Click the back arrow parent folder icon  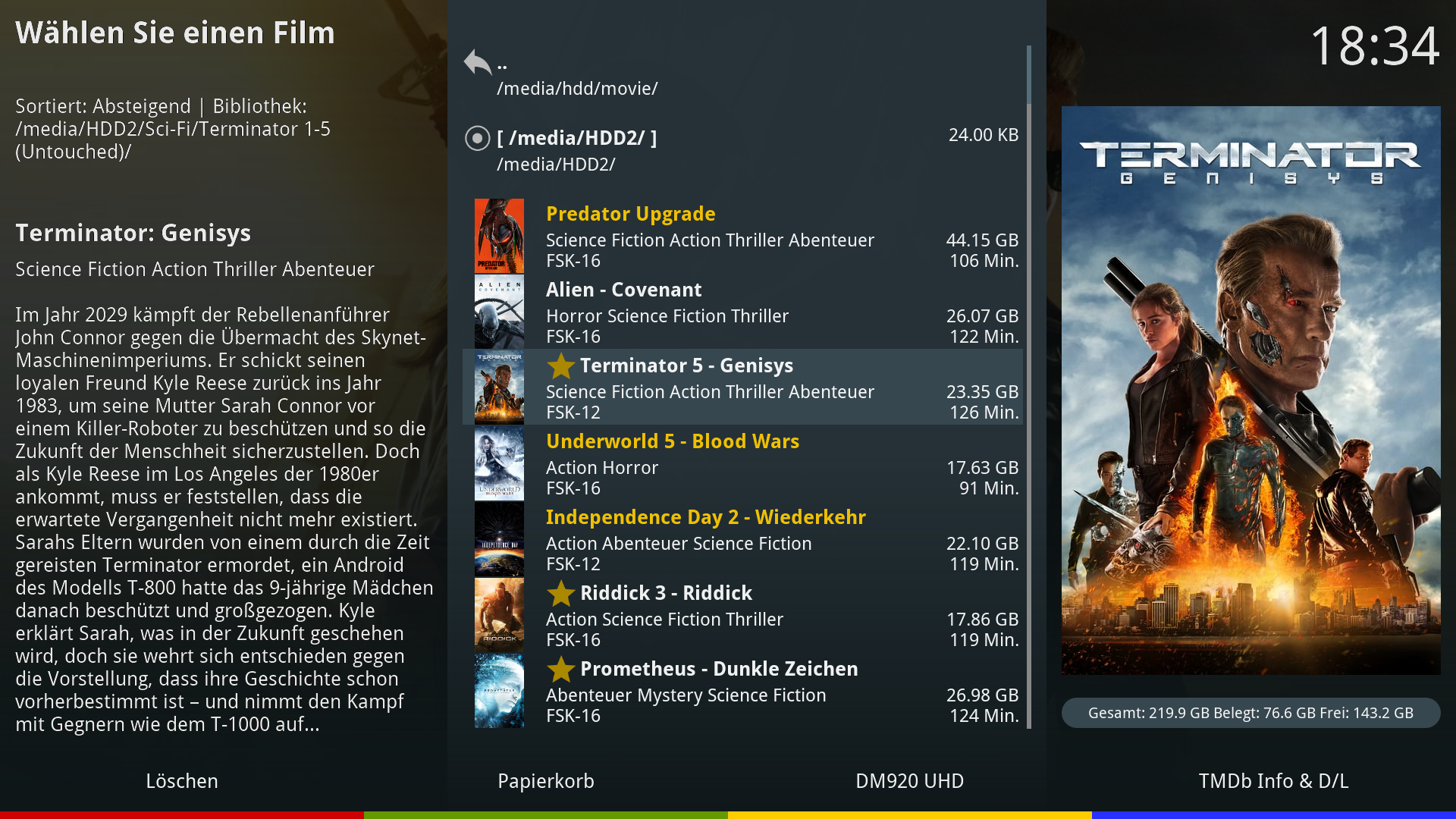pyautogui.click(x=478, y=62)
